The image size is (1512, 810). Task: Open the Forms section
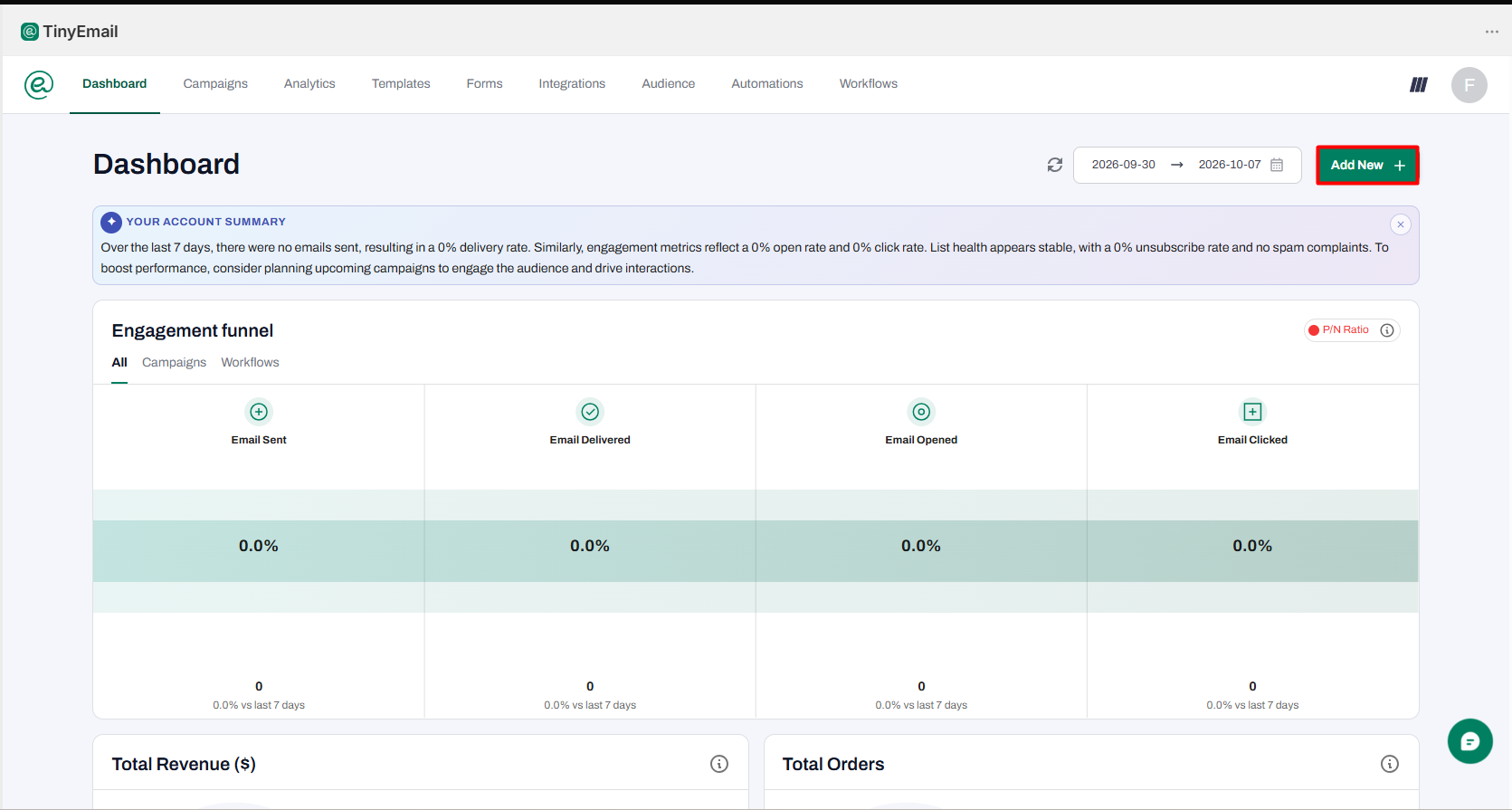(485, 84)
